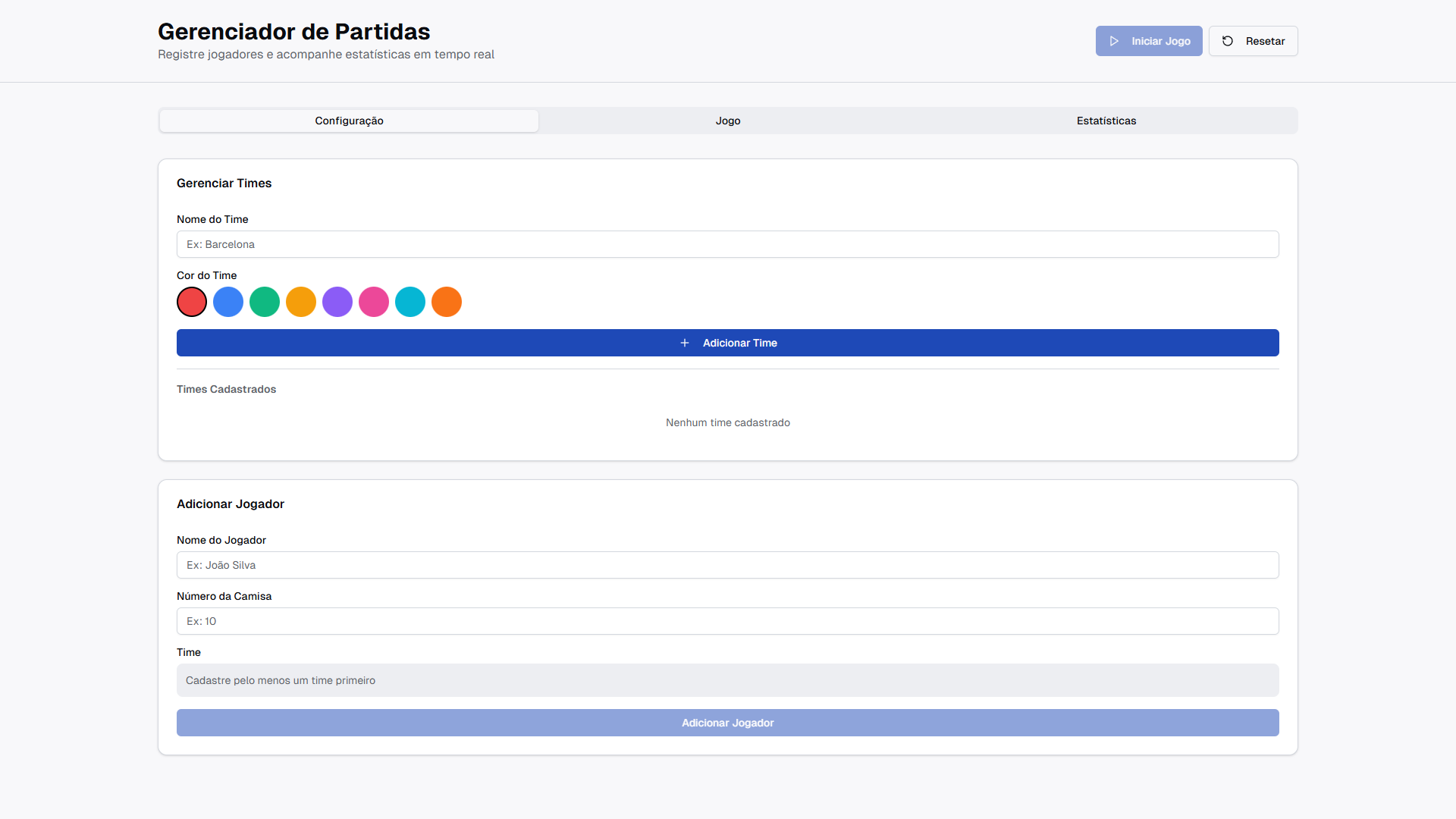Choose the purple team color circle
The image size is (1456, 819).
[337, 302]
